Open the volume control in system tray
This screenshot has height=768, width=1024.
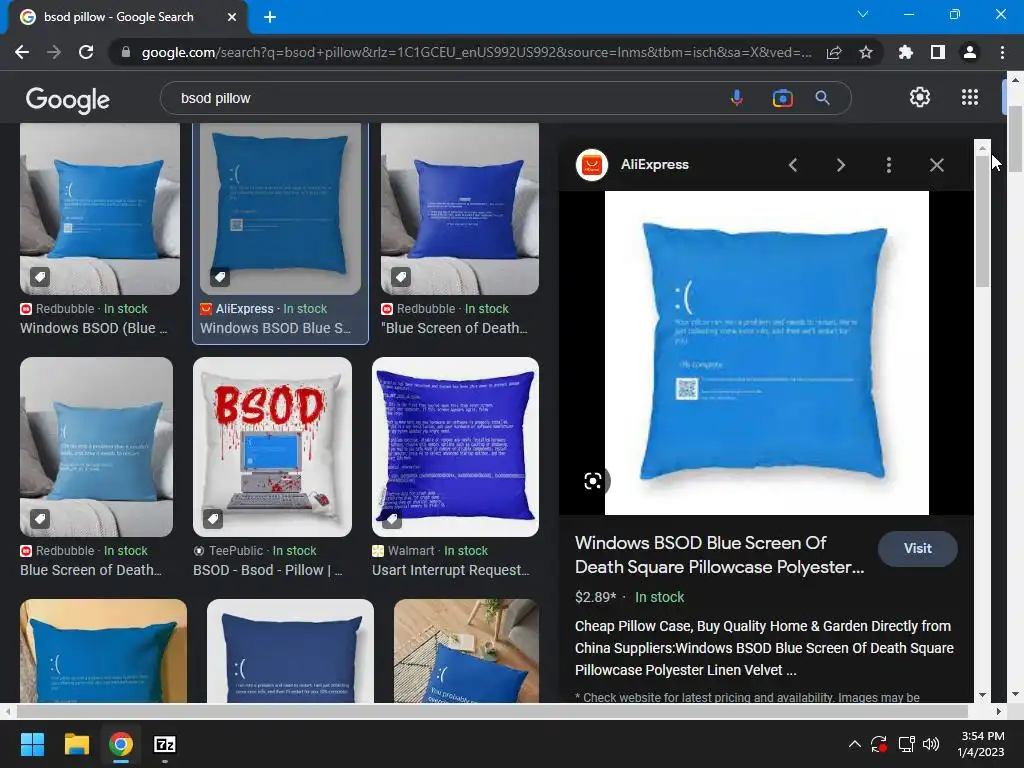pyautogui.click(x=931, y=744)
